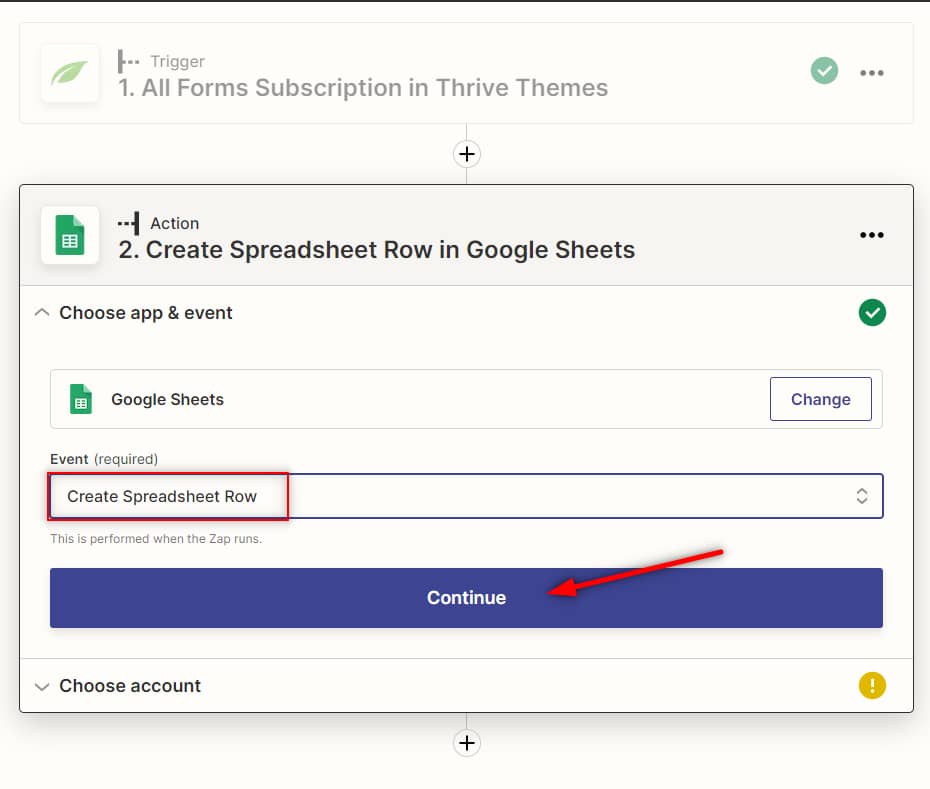The image size is (930, 789).
Task: Open the All Forms Subscription trigger step
Action: (x=362, y=88)
